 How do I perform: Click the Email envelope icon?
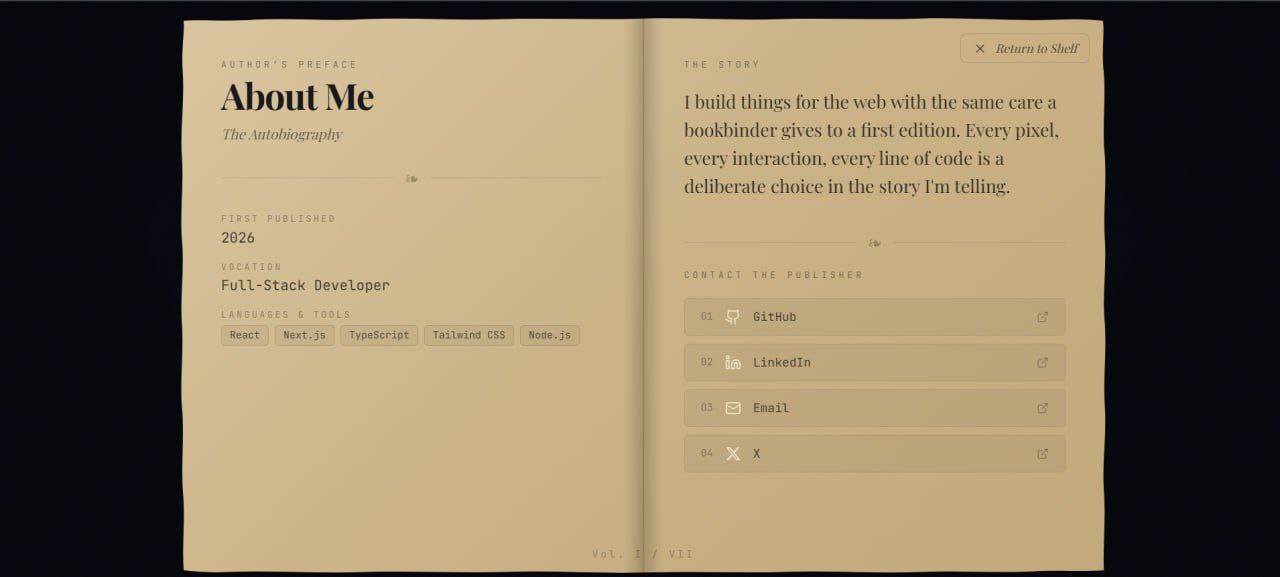pos(733,408)
